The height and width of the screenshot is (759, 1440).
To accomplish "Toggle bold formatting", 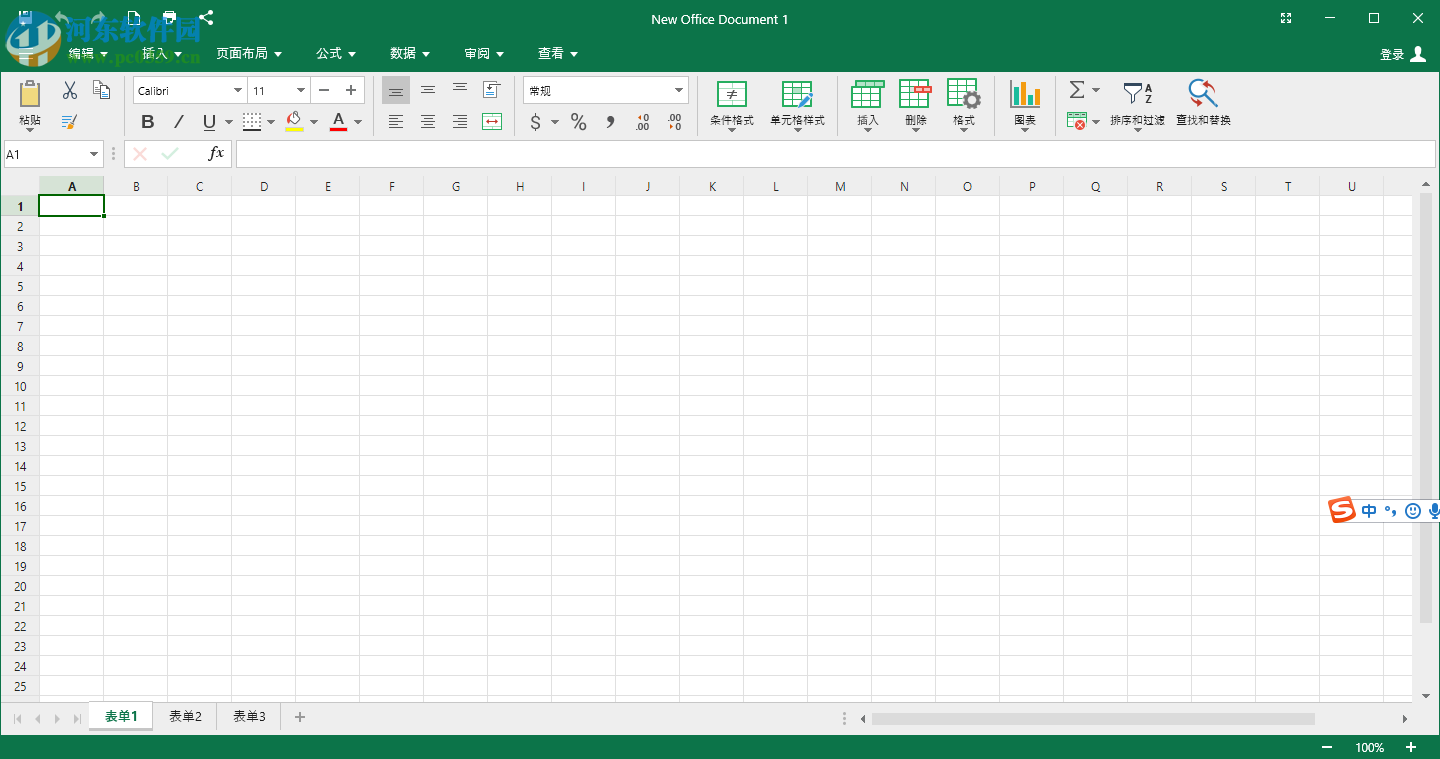I will 147,121.
